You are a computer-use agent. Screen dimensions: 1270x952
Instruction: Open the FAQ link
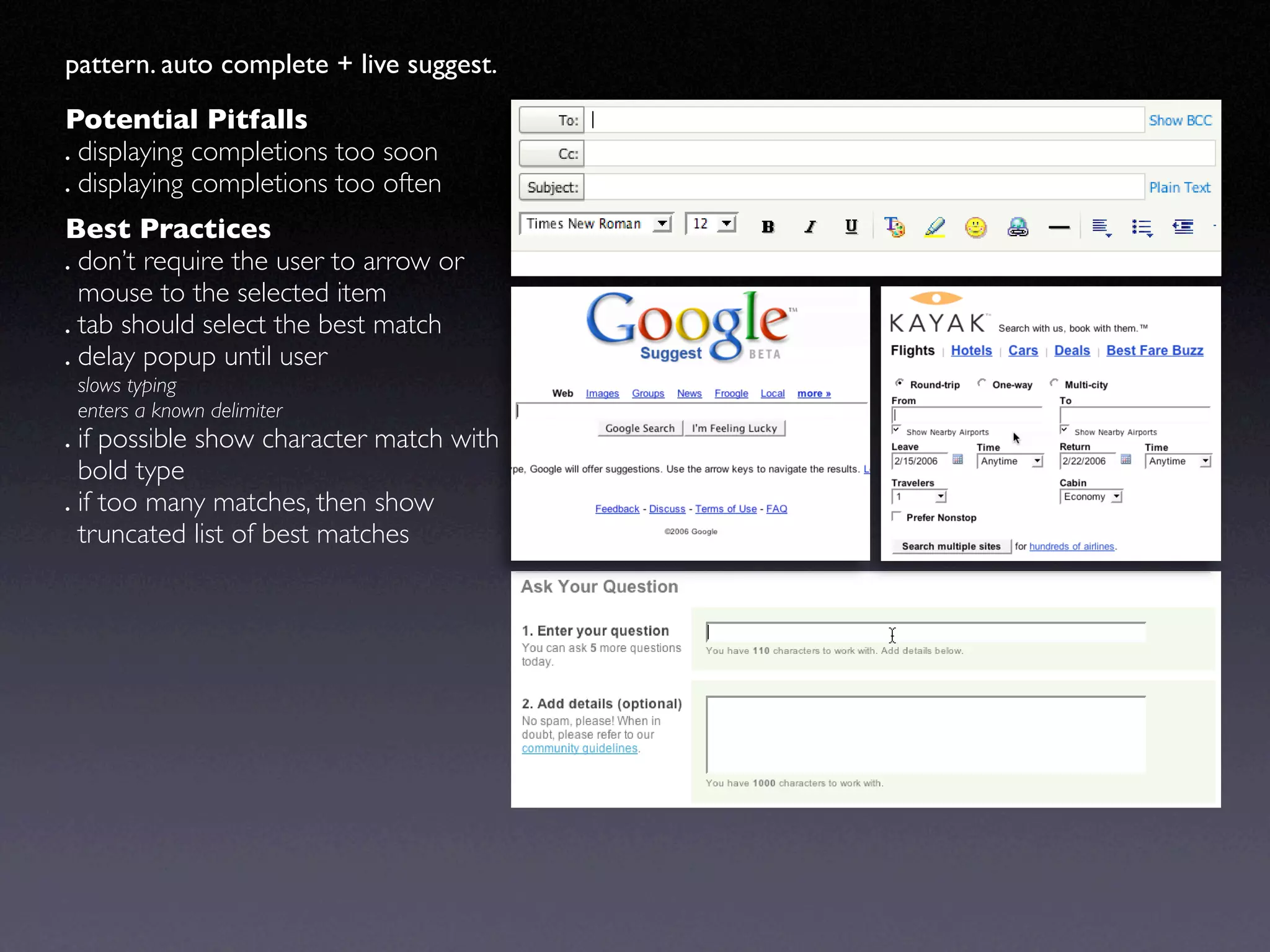pyautogui.click(x=776, y=509)
